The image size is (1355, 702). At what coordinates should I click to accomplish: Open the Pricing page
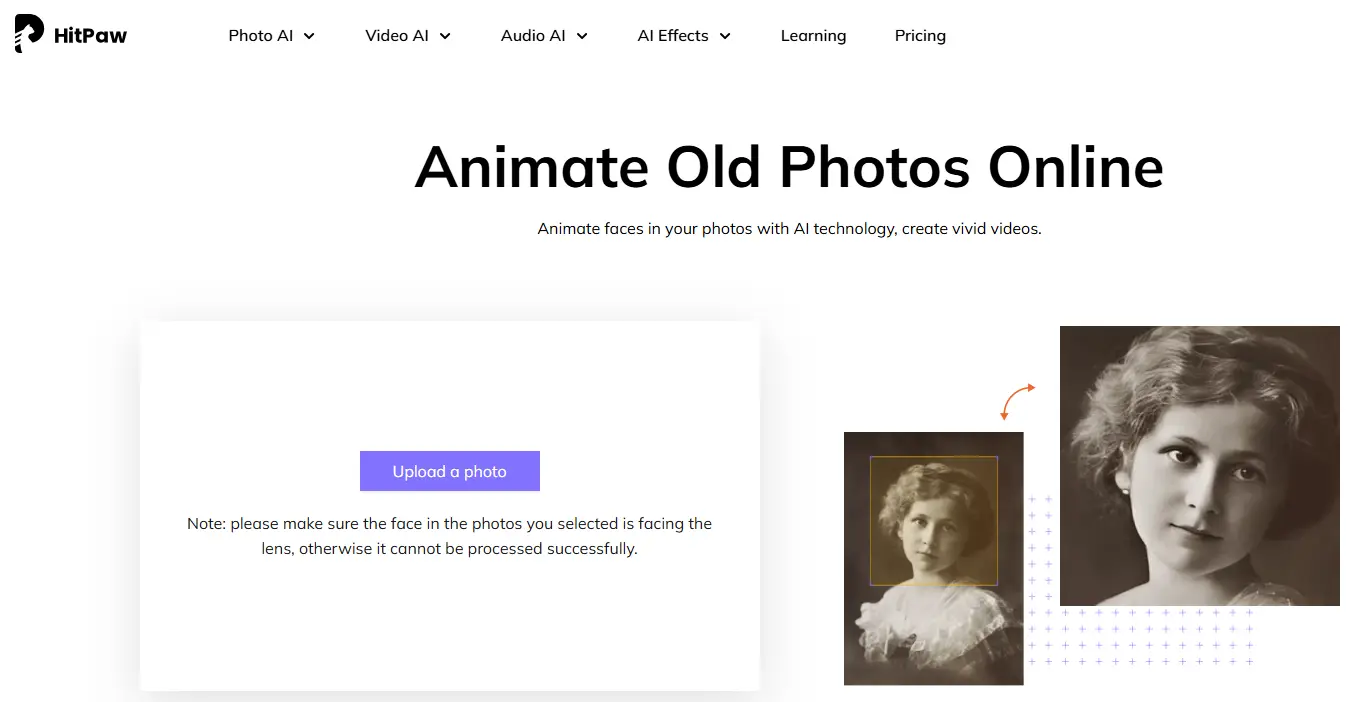(x=920, y=36)
